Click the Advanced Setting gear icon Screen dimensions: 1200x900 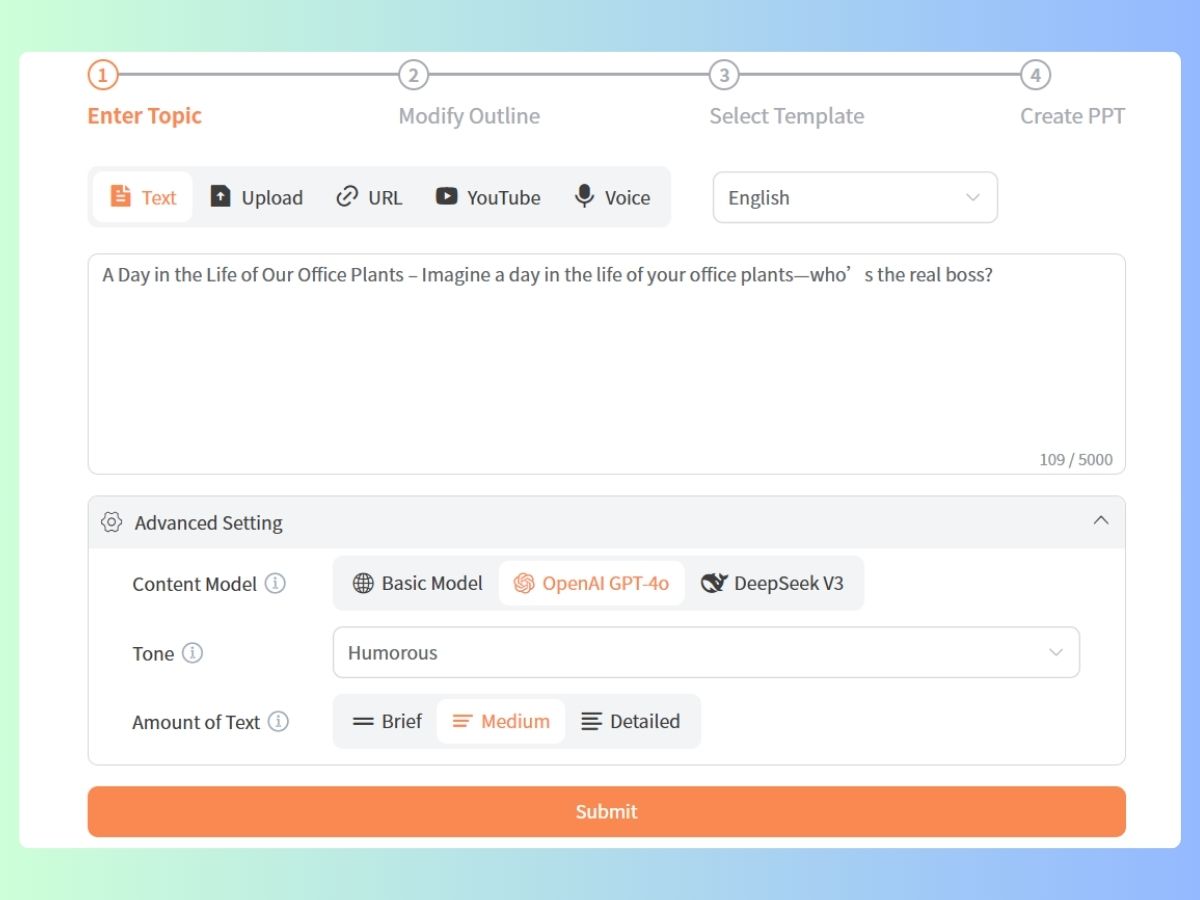tap(111, 522)
